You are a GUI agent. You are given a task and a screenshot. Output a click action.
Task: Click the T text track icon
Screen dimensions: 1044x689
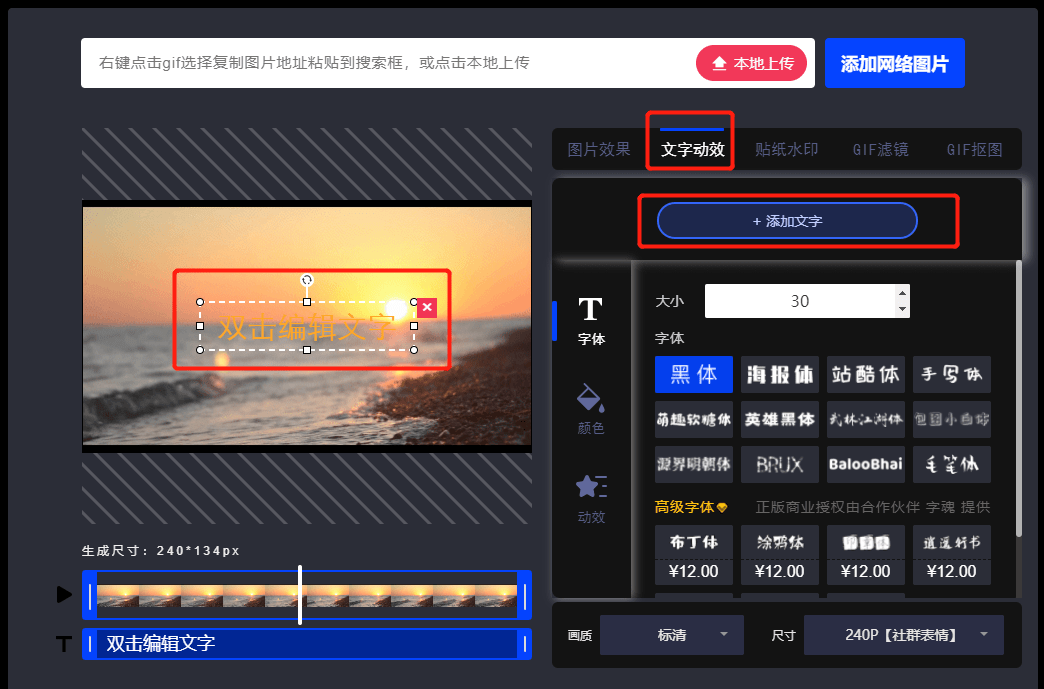point(65,644)
